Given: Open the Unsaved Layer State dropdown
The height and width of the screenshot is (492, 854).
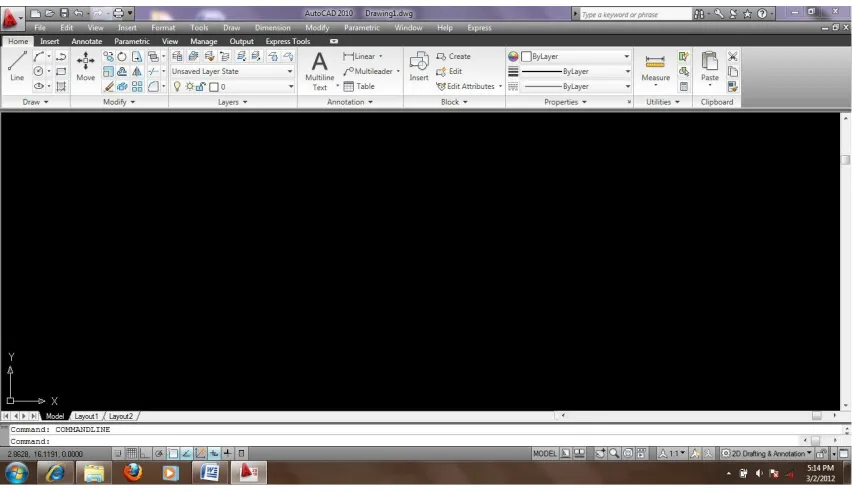Looking at the screenshot, I should pos(232,71).
